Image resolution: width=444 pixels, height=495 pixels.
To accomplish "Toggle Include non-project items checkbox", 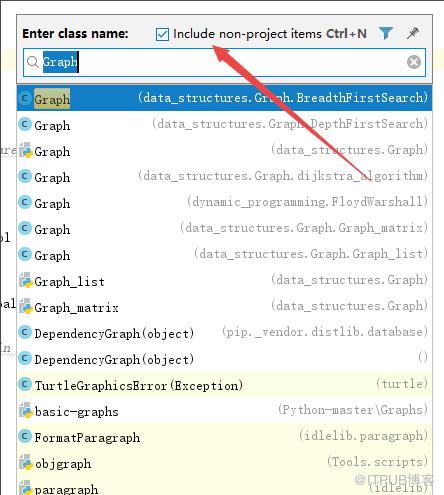I will 162,34.
